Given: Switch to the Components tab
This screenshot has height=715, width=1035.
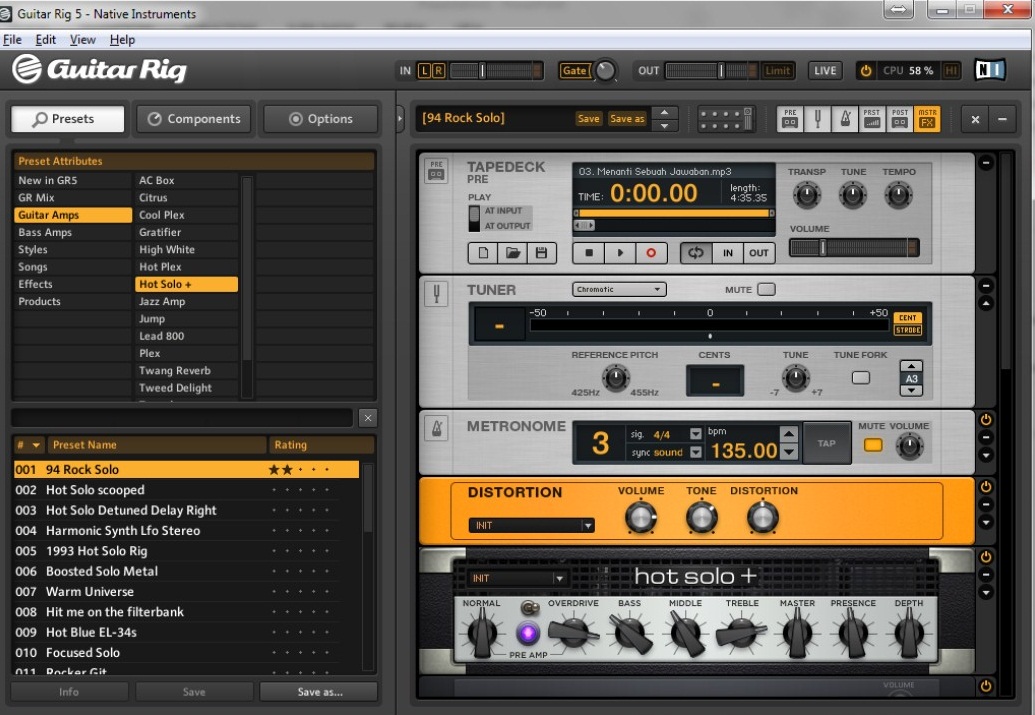Looking at the screenshot, I should click(193, 118).
